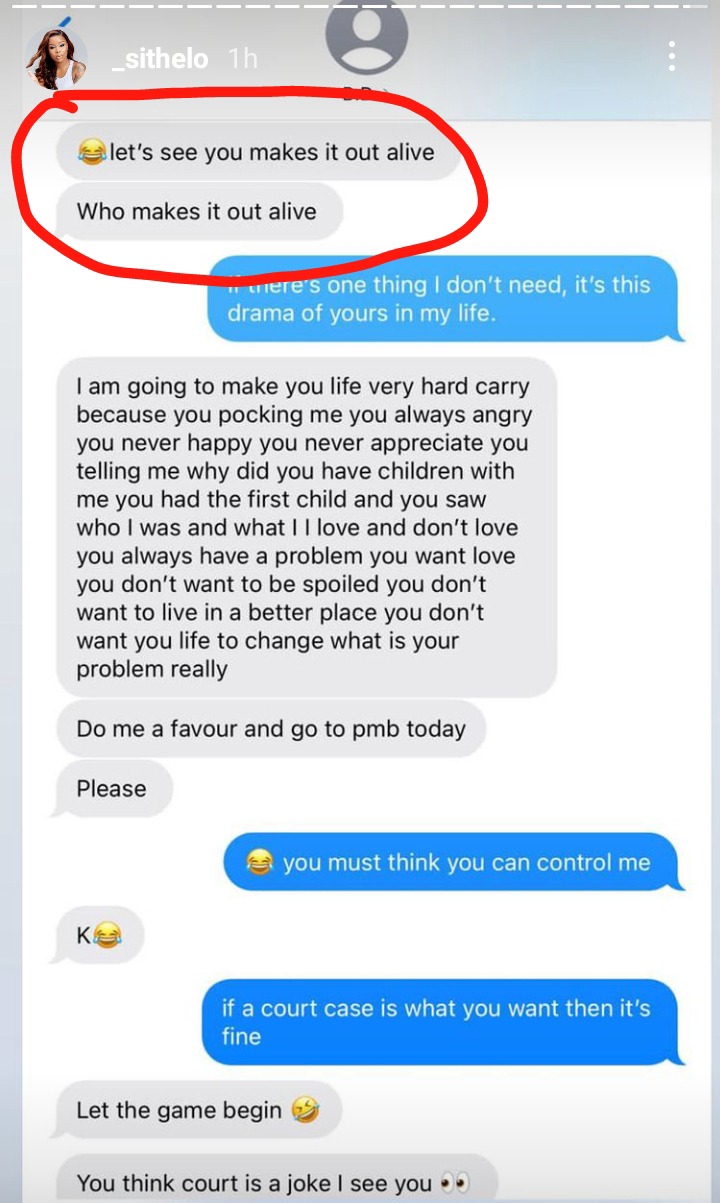Tap the laughing emoji before "let's see"
Viewport: 720px width, 1203px height.
(x=92, y=153)
